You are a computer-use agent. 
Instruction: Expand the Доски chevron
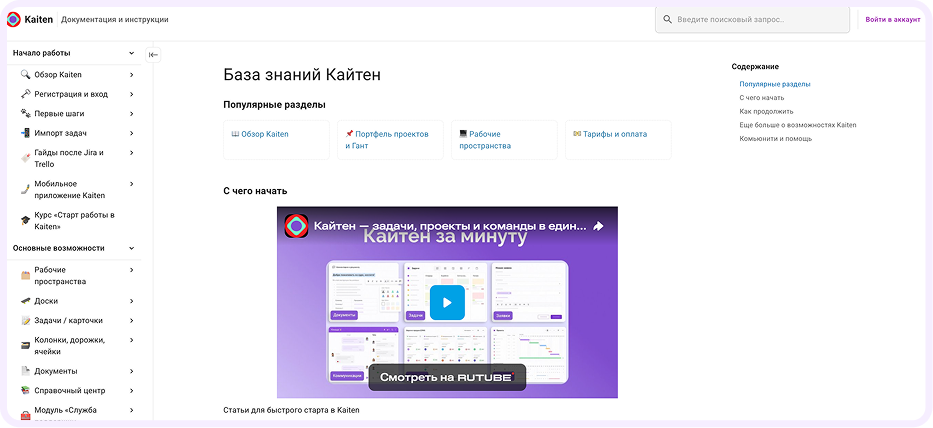(132, 301)
